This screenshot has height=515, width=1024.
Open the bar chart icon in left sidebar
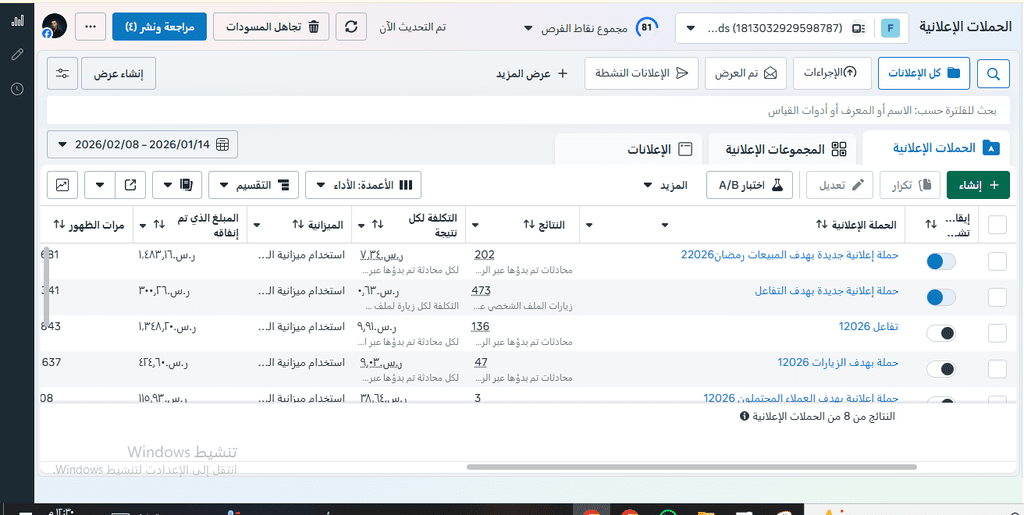click(x=17, y=20)
